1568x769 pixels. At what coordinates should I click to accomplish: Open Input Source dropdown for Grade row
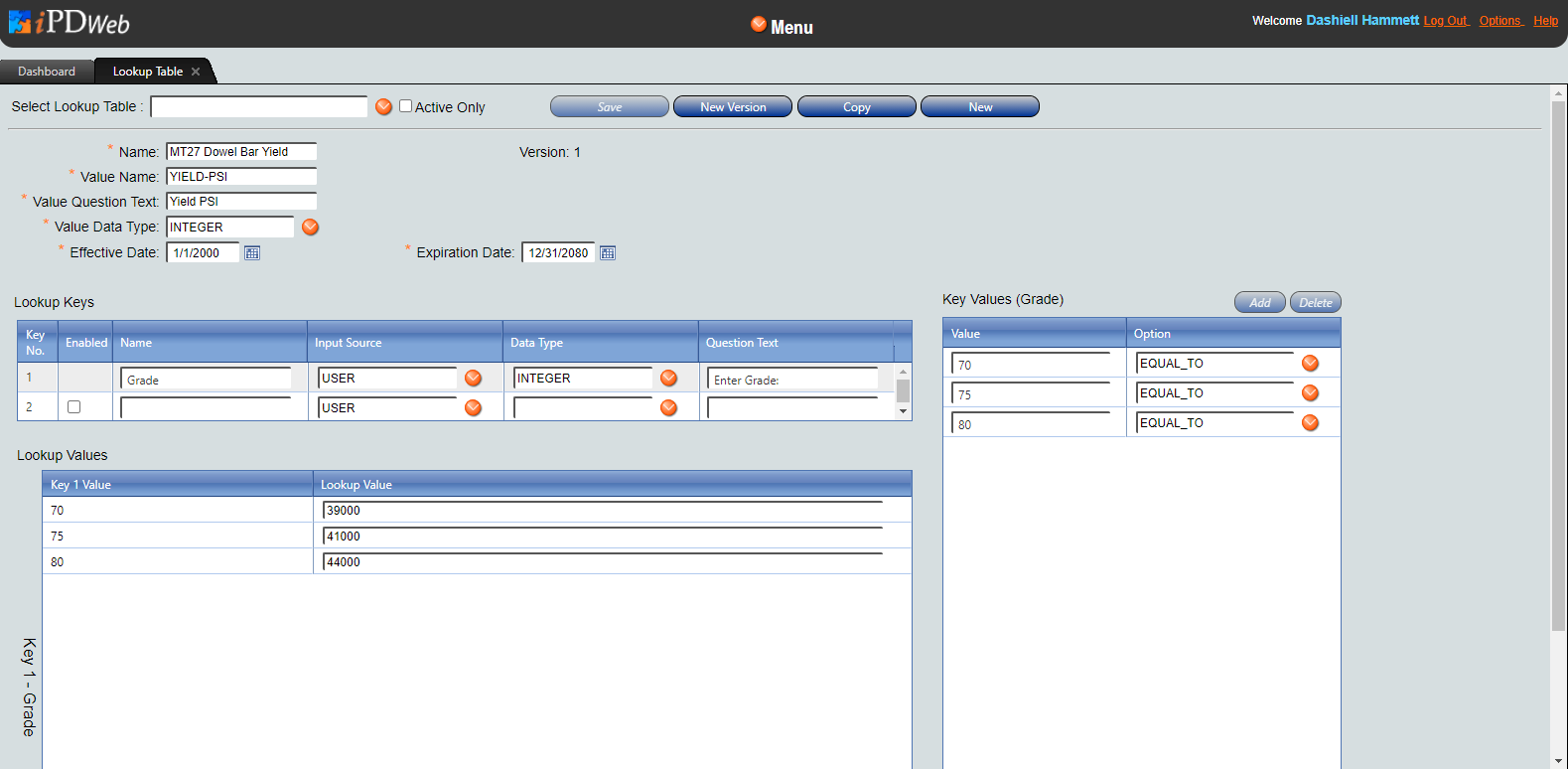(x=474, y=379)
